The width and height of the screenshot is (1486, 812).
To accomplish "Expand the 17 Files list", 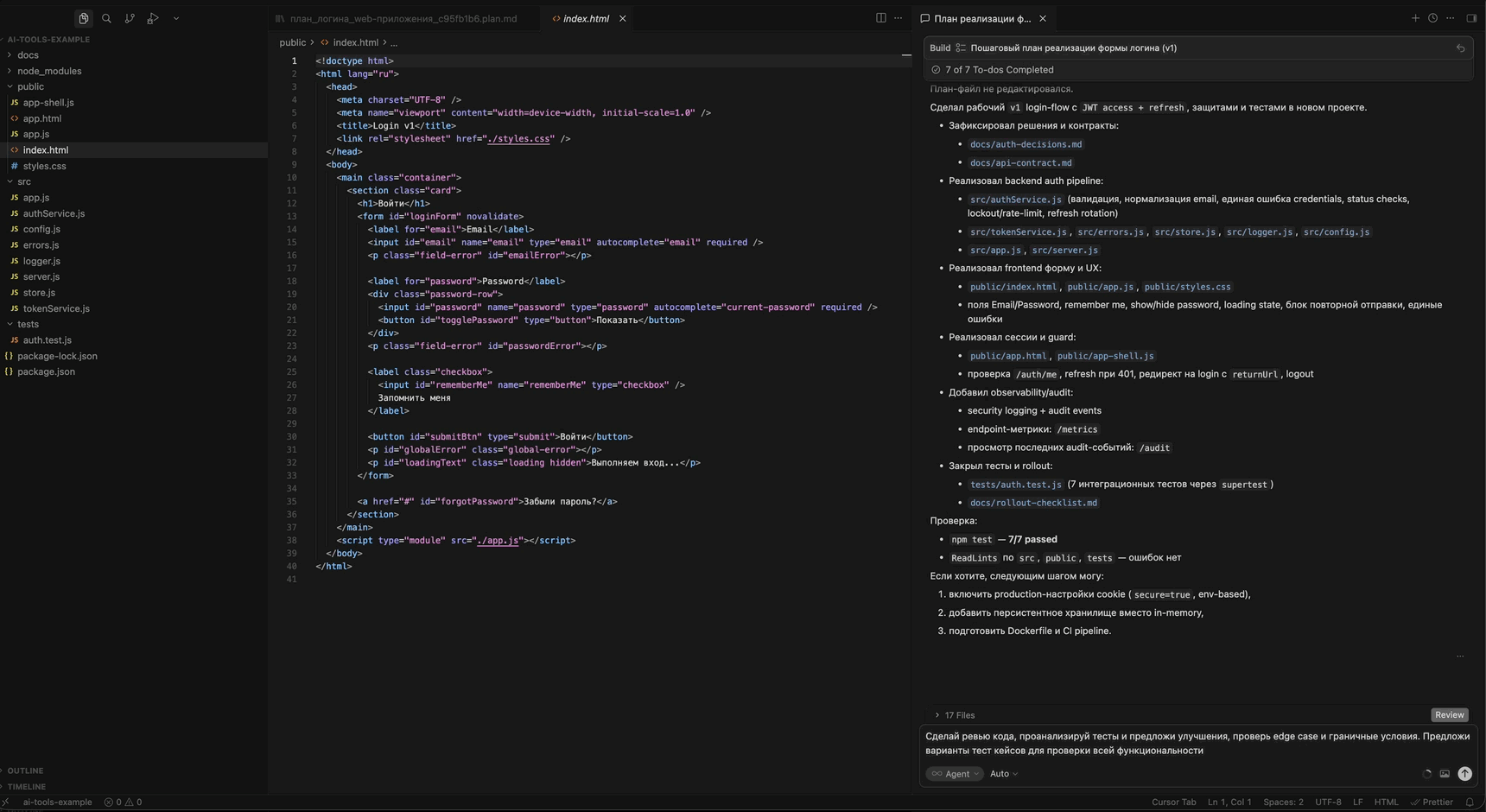I will 955,715.
